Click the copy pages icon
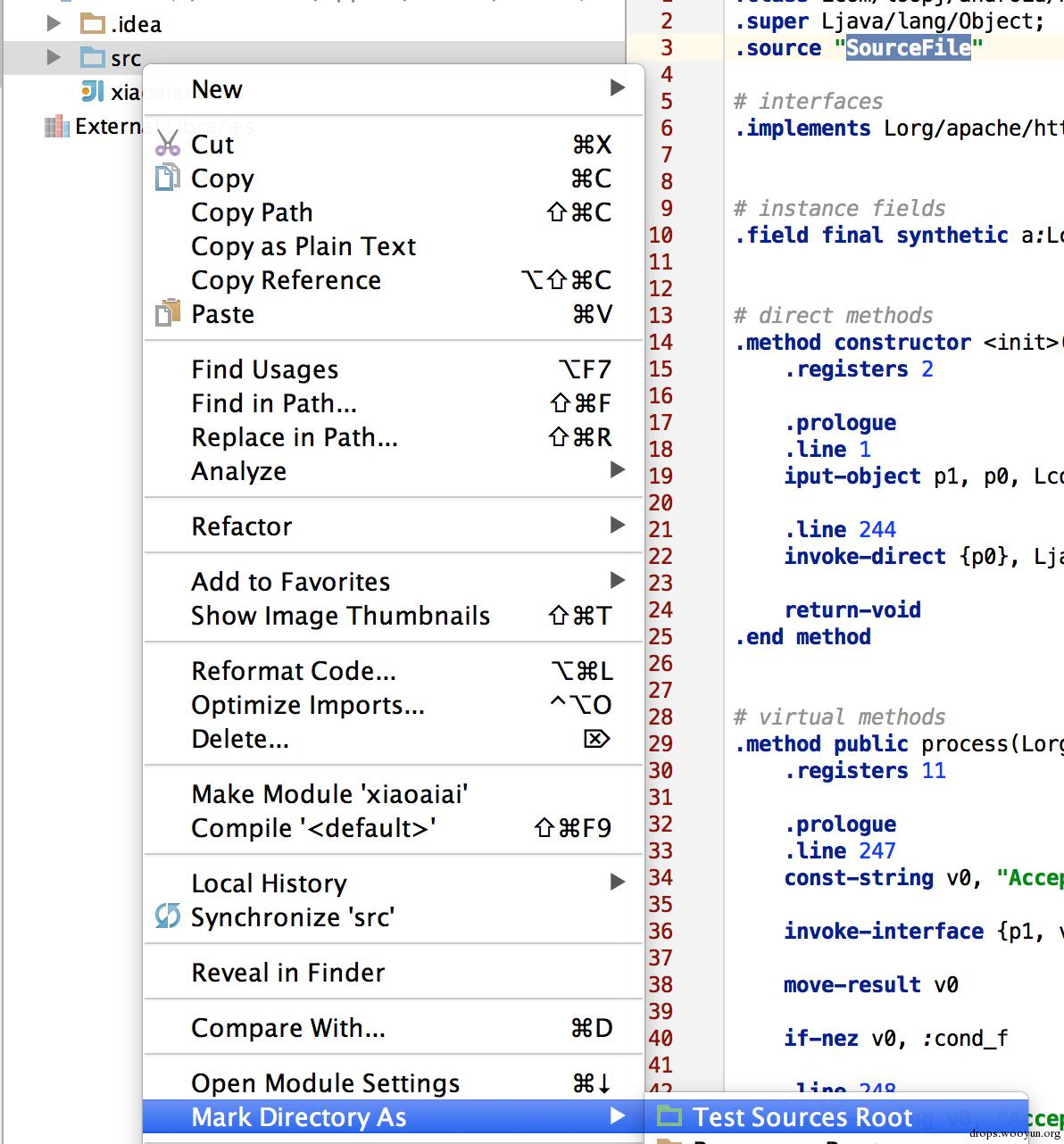The width and height of the screenshot is (1064, 1144). click(167, 178)
